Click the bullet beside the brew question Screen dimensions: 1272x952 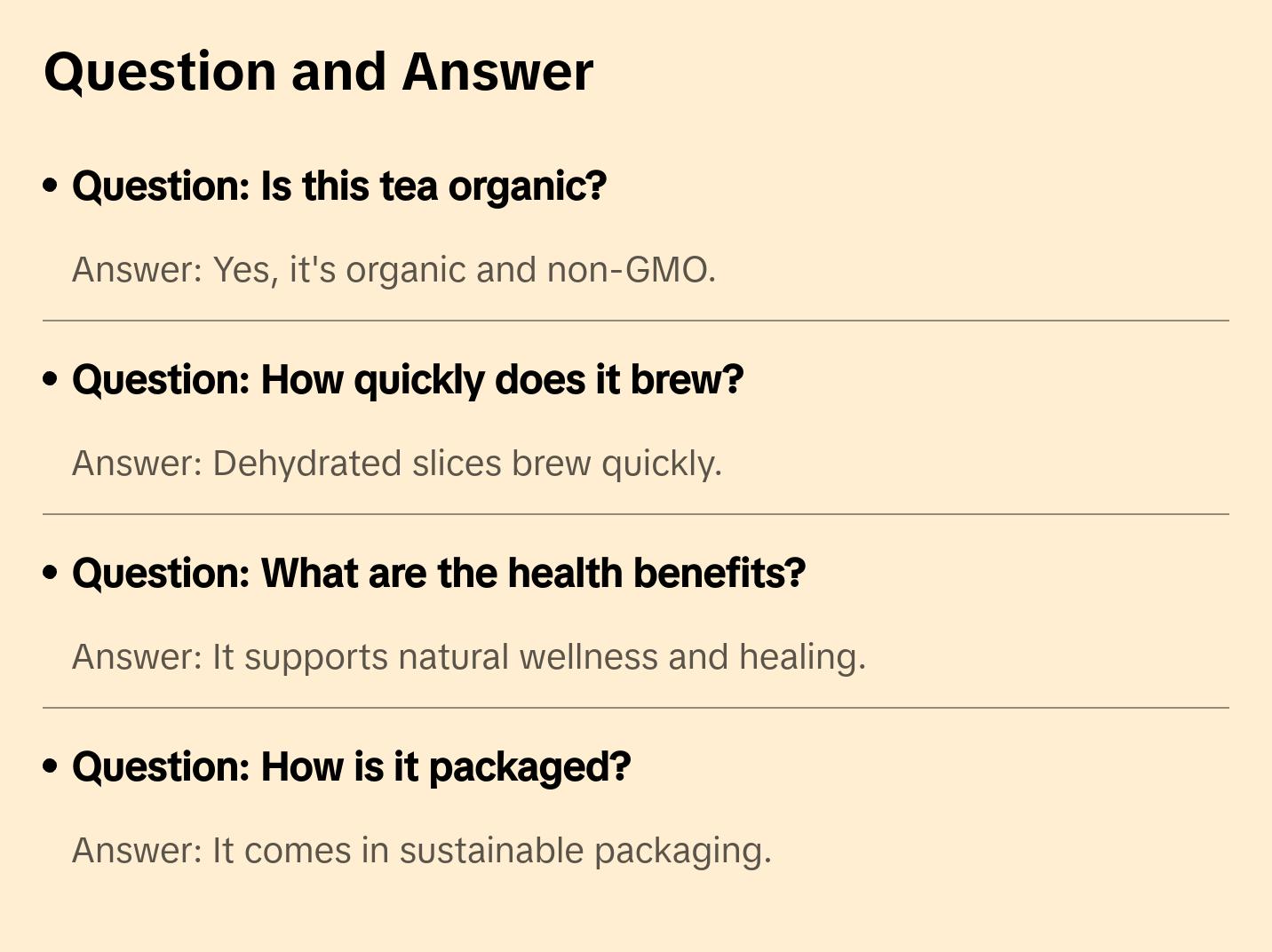click(x=51, y=380)
